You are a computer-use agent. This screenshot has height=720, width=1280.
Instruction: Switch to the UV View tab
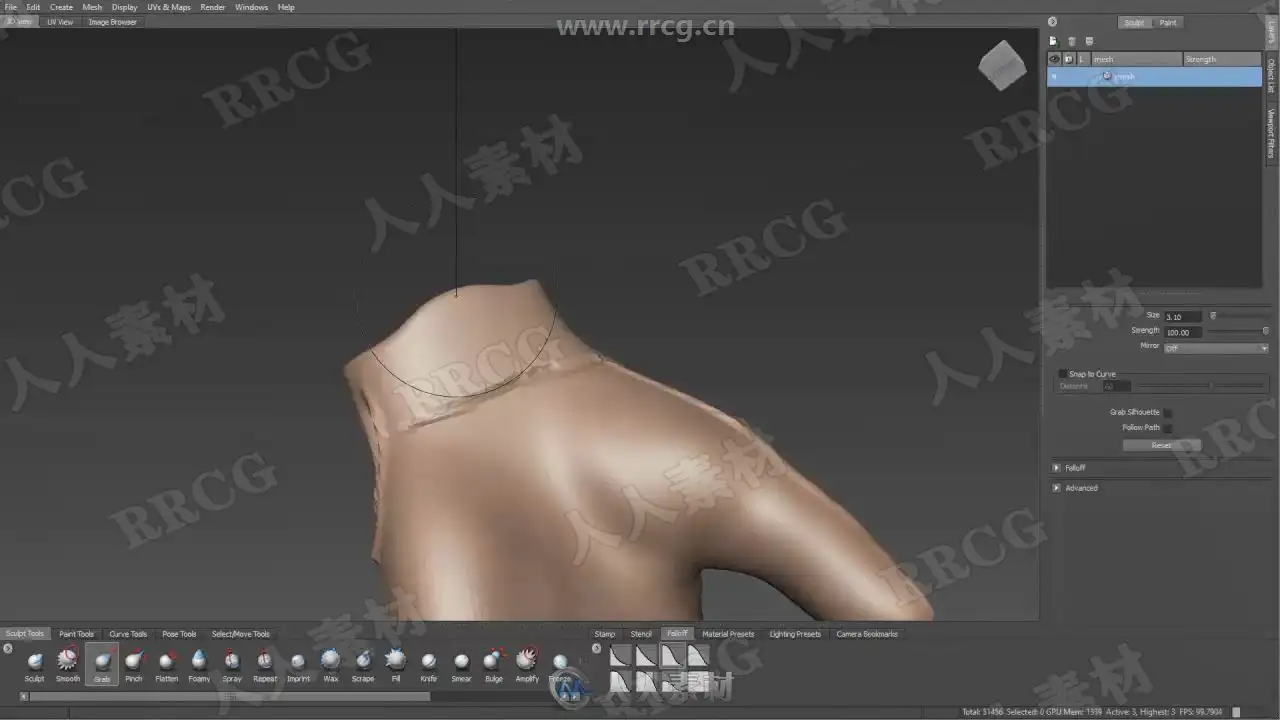coord(60,22)
